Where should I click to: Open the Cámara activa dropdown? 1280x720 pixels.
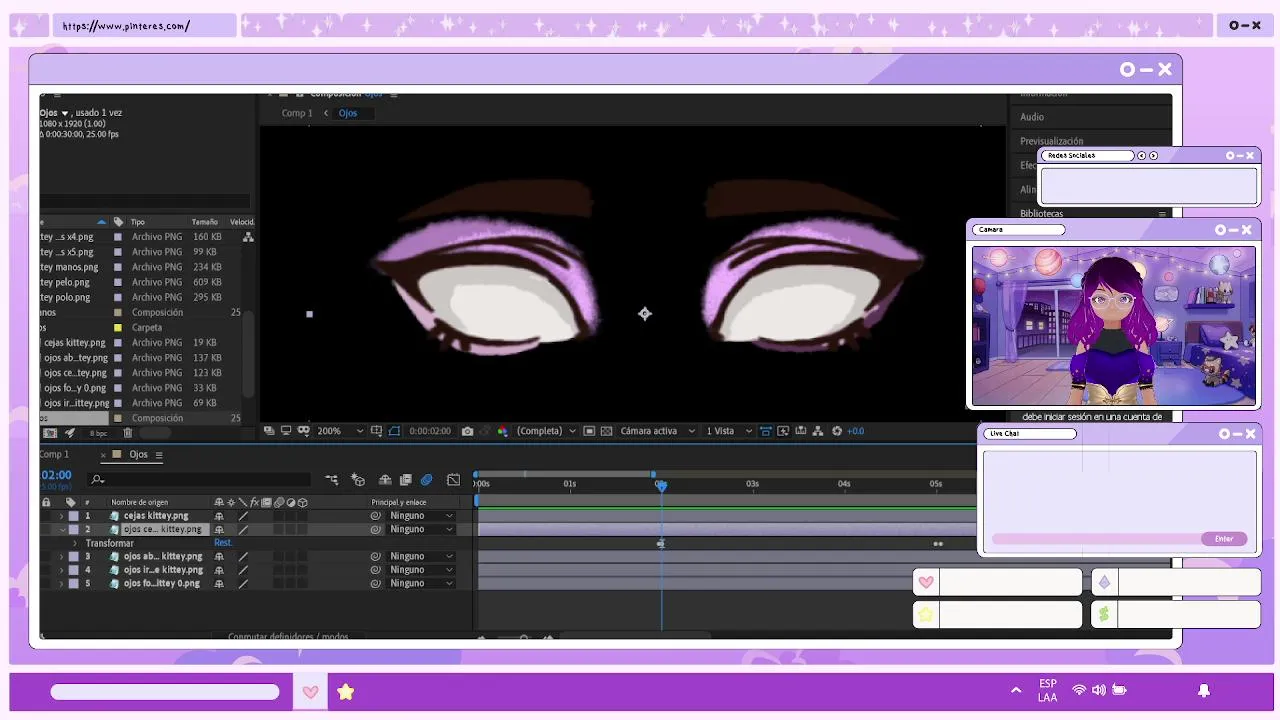pos(656,431)
